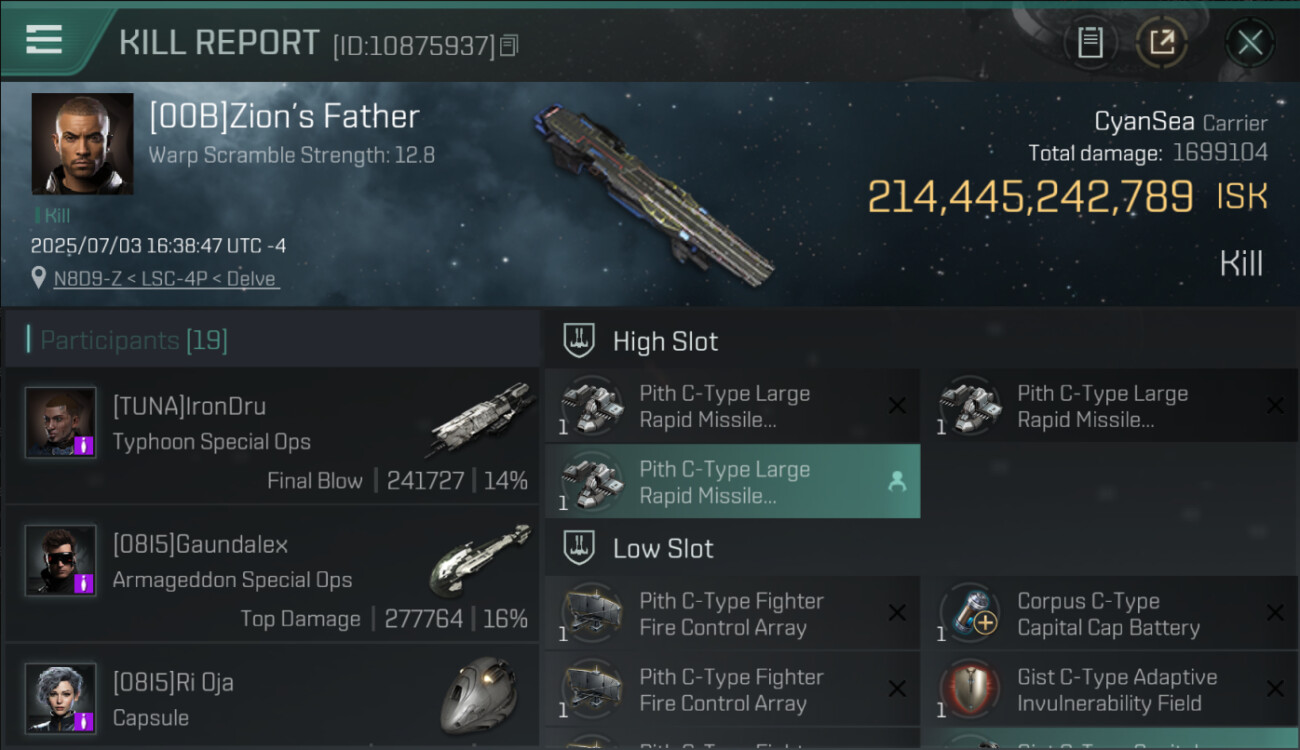Click the X beside Corpus C-Type Capital Cap Battery
This screenshot has height=750, width=1300.
[x=1275, y=613]
